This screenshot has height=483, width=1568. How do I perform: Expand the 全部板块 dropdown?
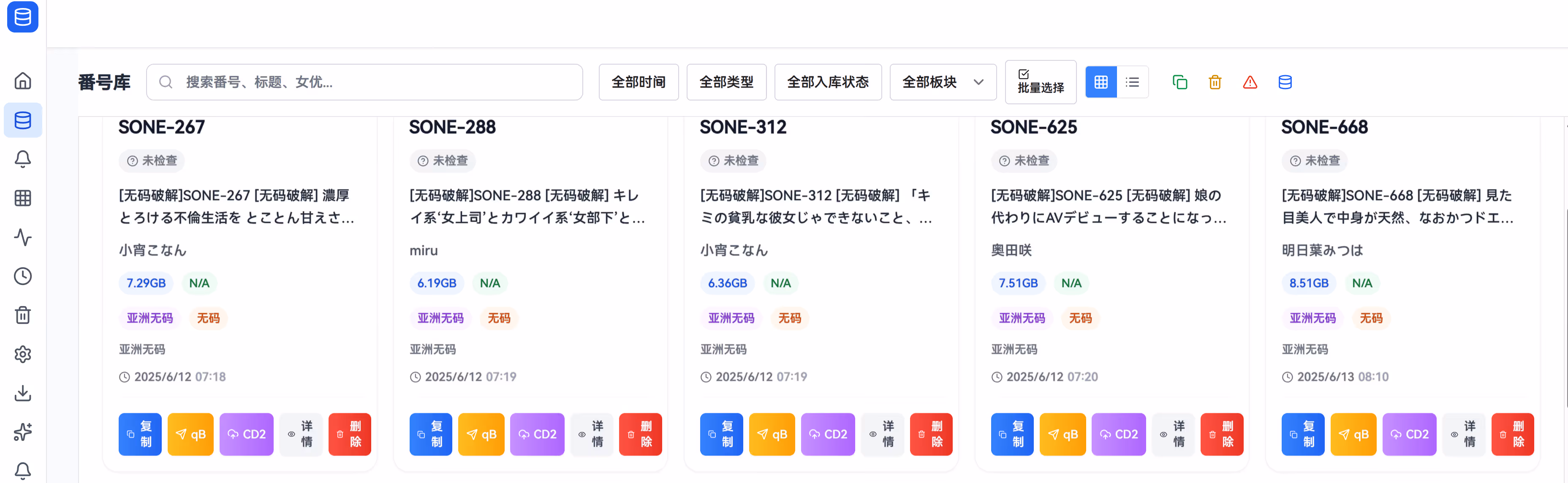pos(942,82)
